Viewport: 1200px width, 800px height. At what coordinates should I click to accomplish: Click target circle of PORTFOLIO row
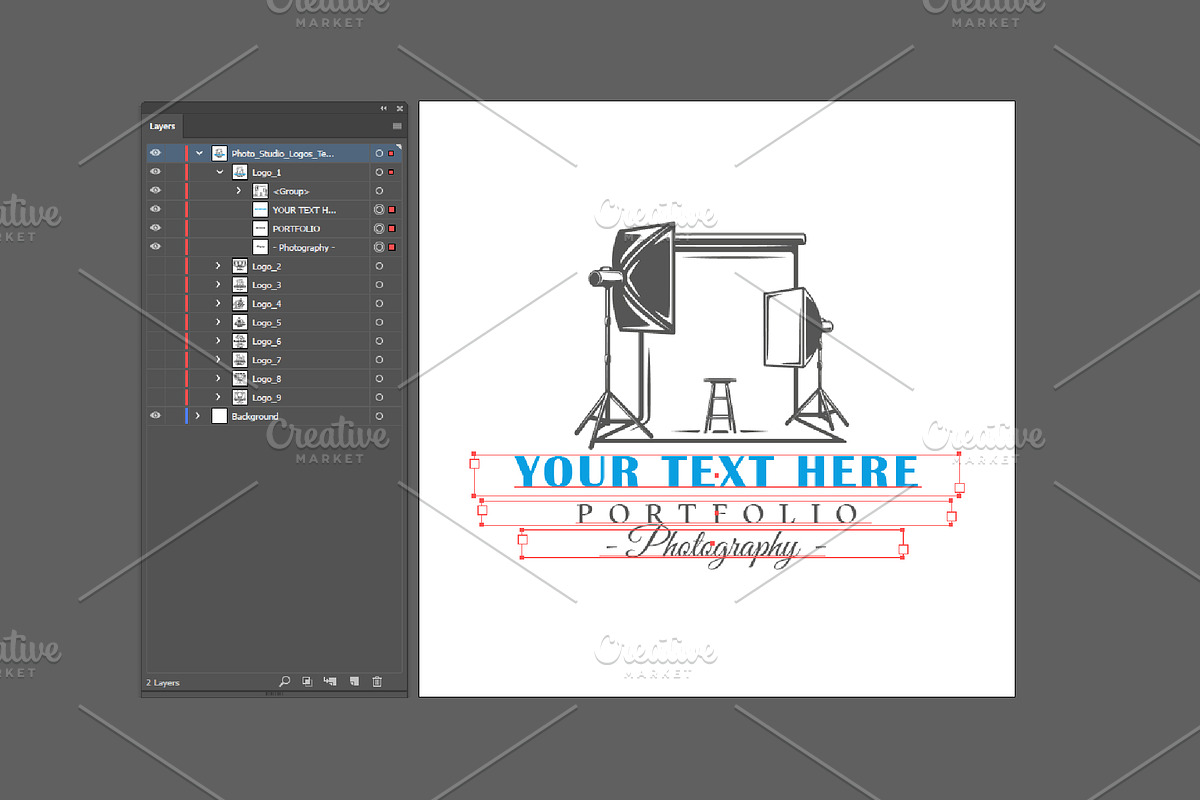point(379,229)
